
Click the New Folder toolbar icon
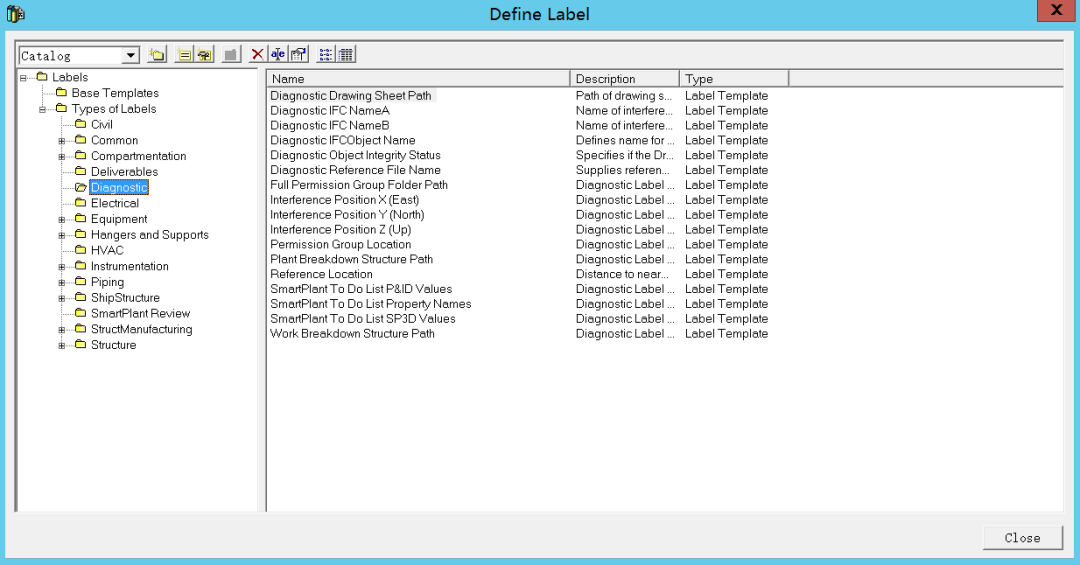pyautogui.click(x=157, y=54)
